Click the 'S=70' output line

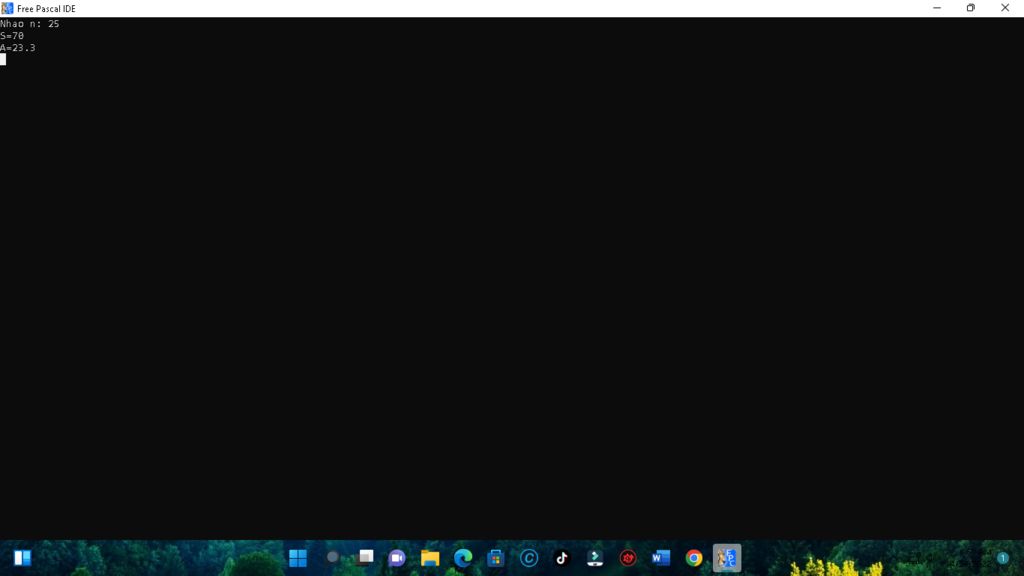click(x=12, y=36)
